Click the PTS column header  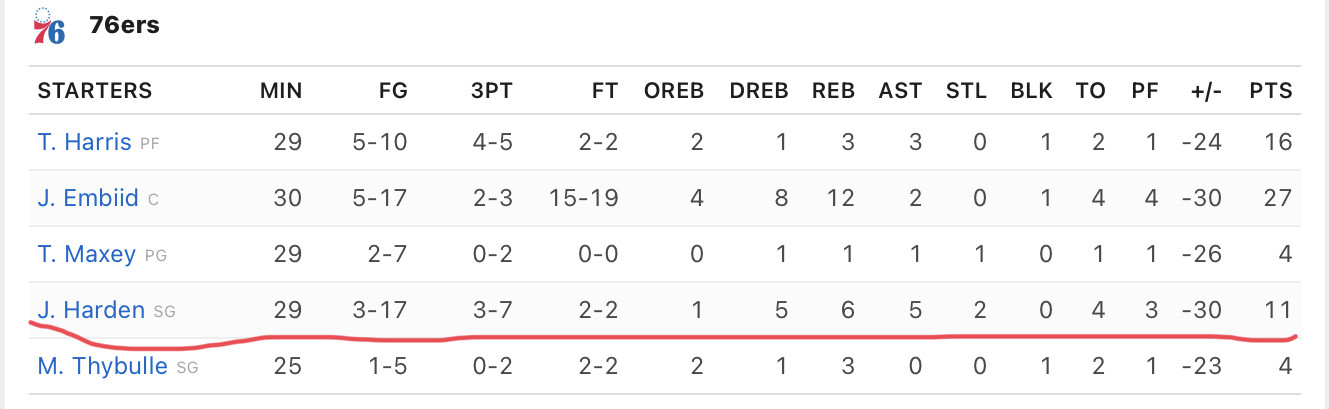(x=1271, y=91)
